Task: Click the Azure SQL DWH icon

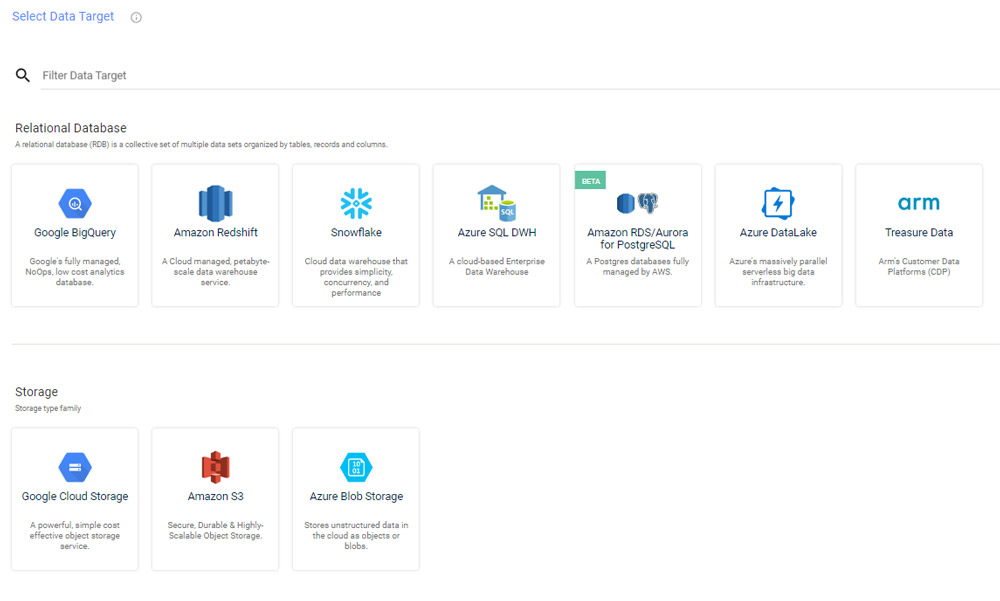Action: 497,203
